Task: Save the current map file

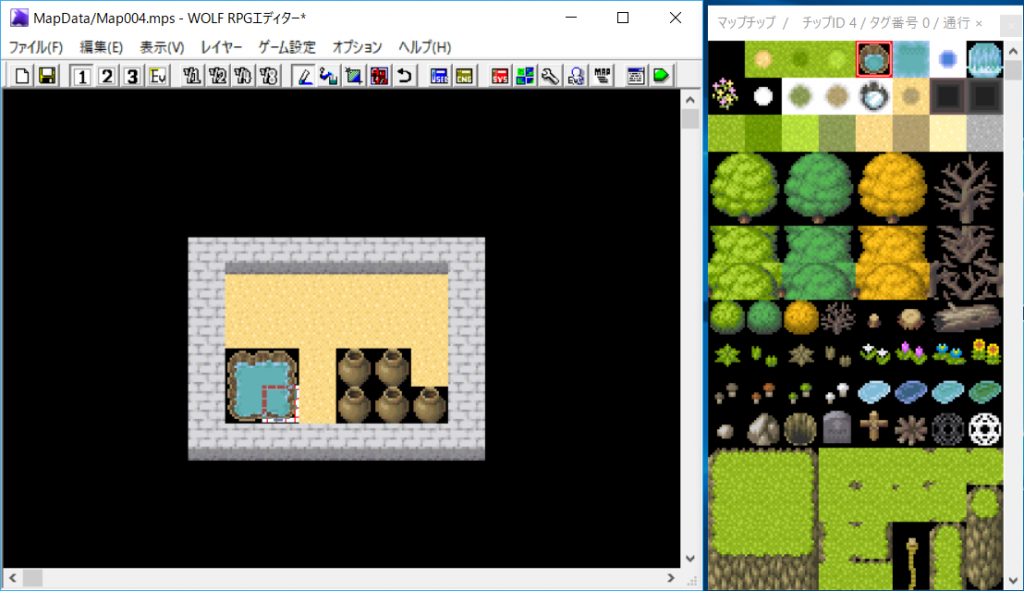Action: tap(47, 75)
